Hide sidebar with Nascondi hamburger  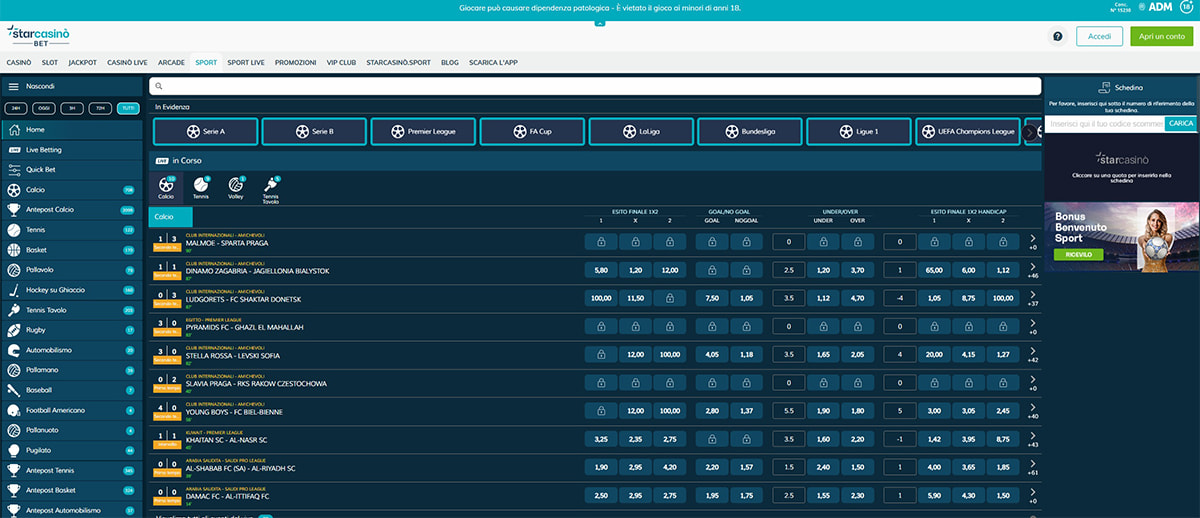(14, 87)
